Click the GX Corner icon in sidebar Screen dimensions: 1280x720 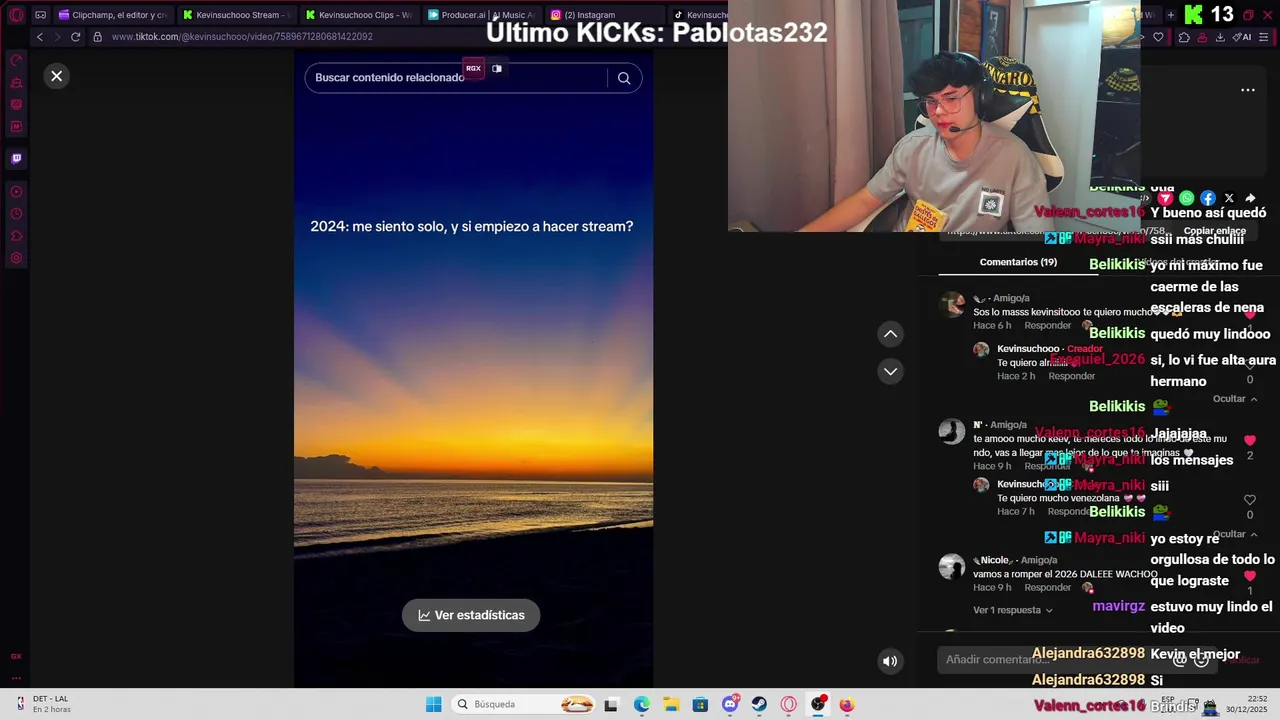16,656
